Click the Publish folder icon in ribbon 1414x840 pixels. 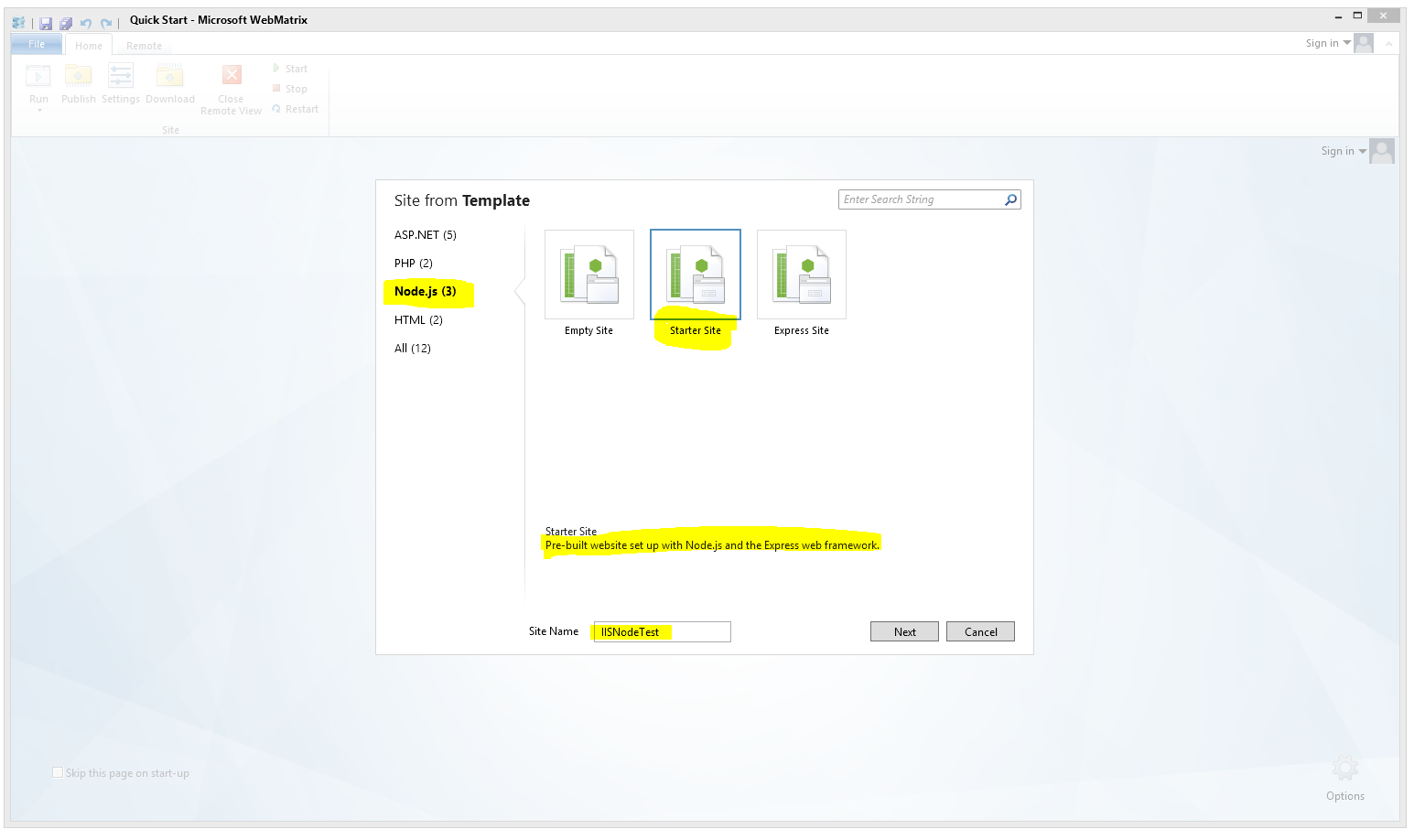[x=79, y=76]
